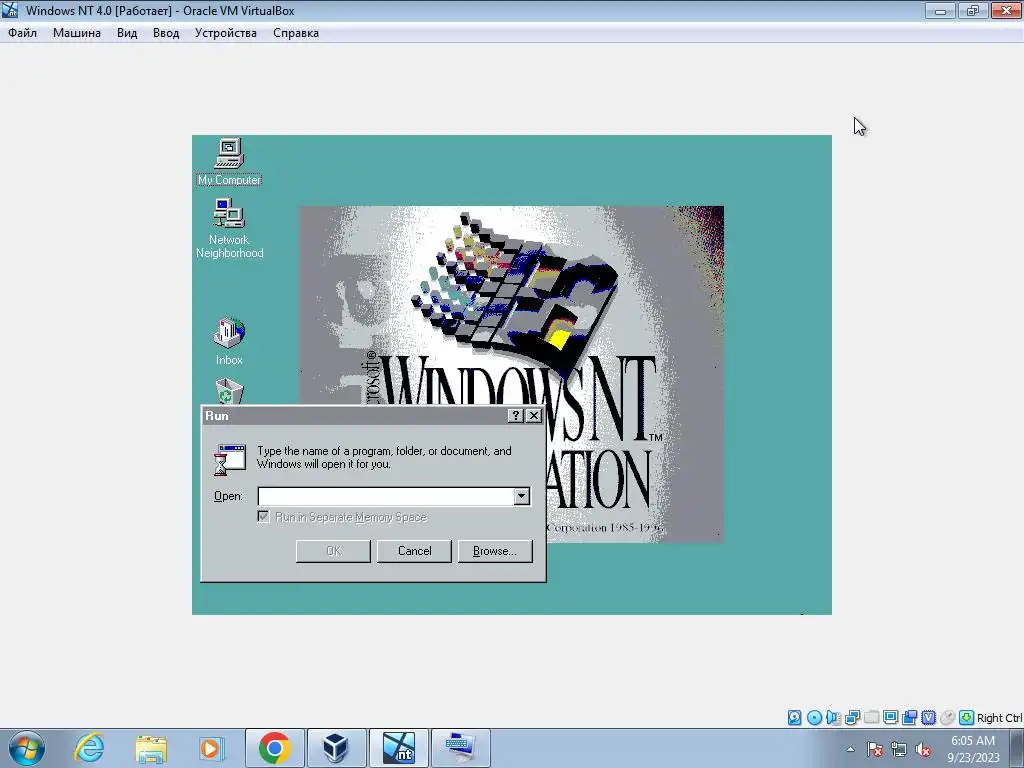Click the mouse integration indicator icon
The width and height of the screenshot is (1024, 768).
coord(947,718)
